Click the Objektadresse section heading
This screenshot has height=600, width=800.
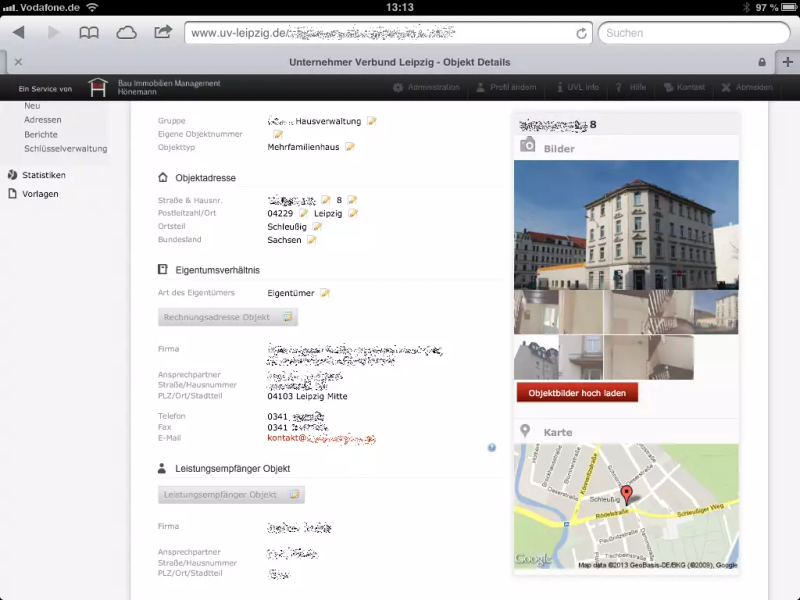(206, 178)
